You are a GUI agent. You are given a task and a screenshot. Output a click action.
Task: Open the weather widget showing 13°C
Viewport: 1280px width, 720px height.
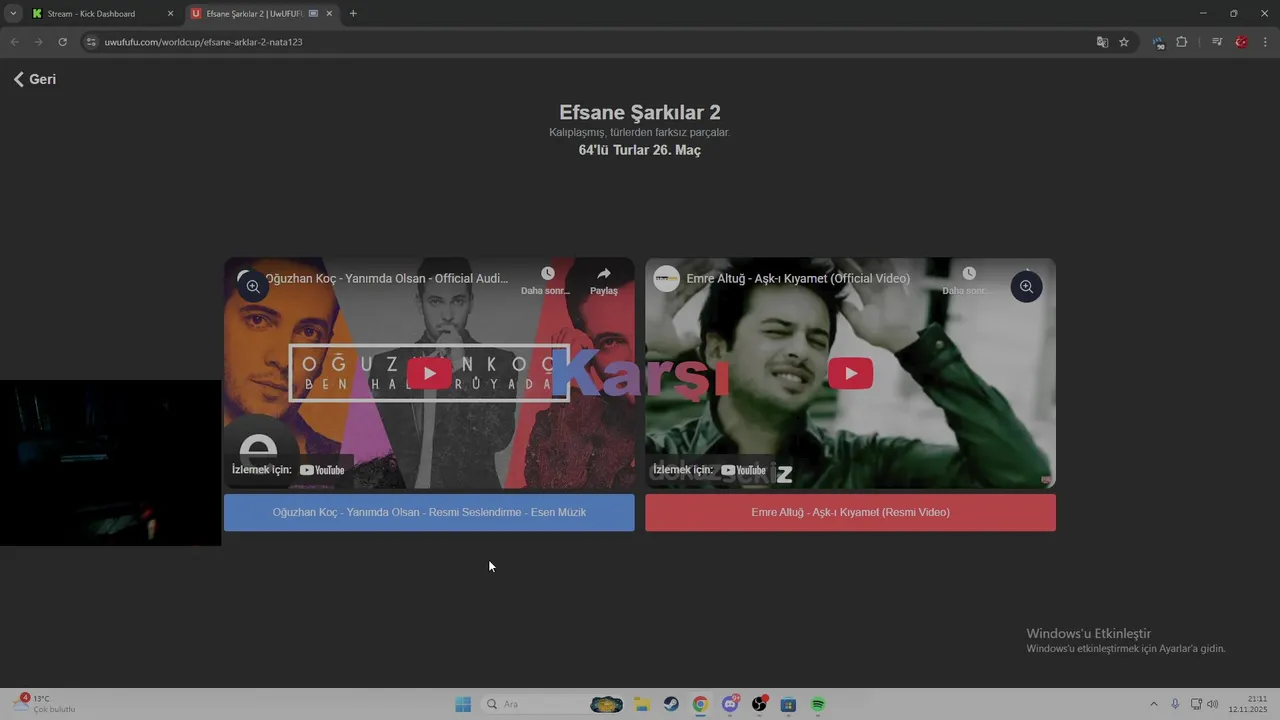[x=44, y=704]
